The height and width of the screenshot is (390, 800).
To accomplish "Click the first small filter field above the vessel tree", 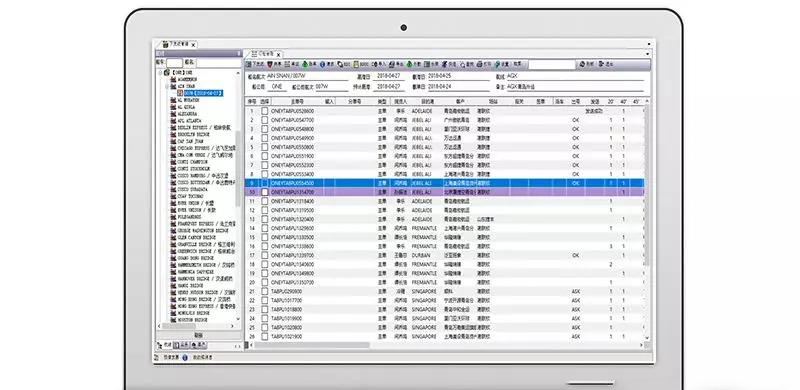I will tap(174, 63).
